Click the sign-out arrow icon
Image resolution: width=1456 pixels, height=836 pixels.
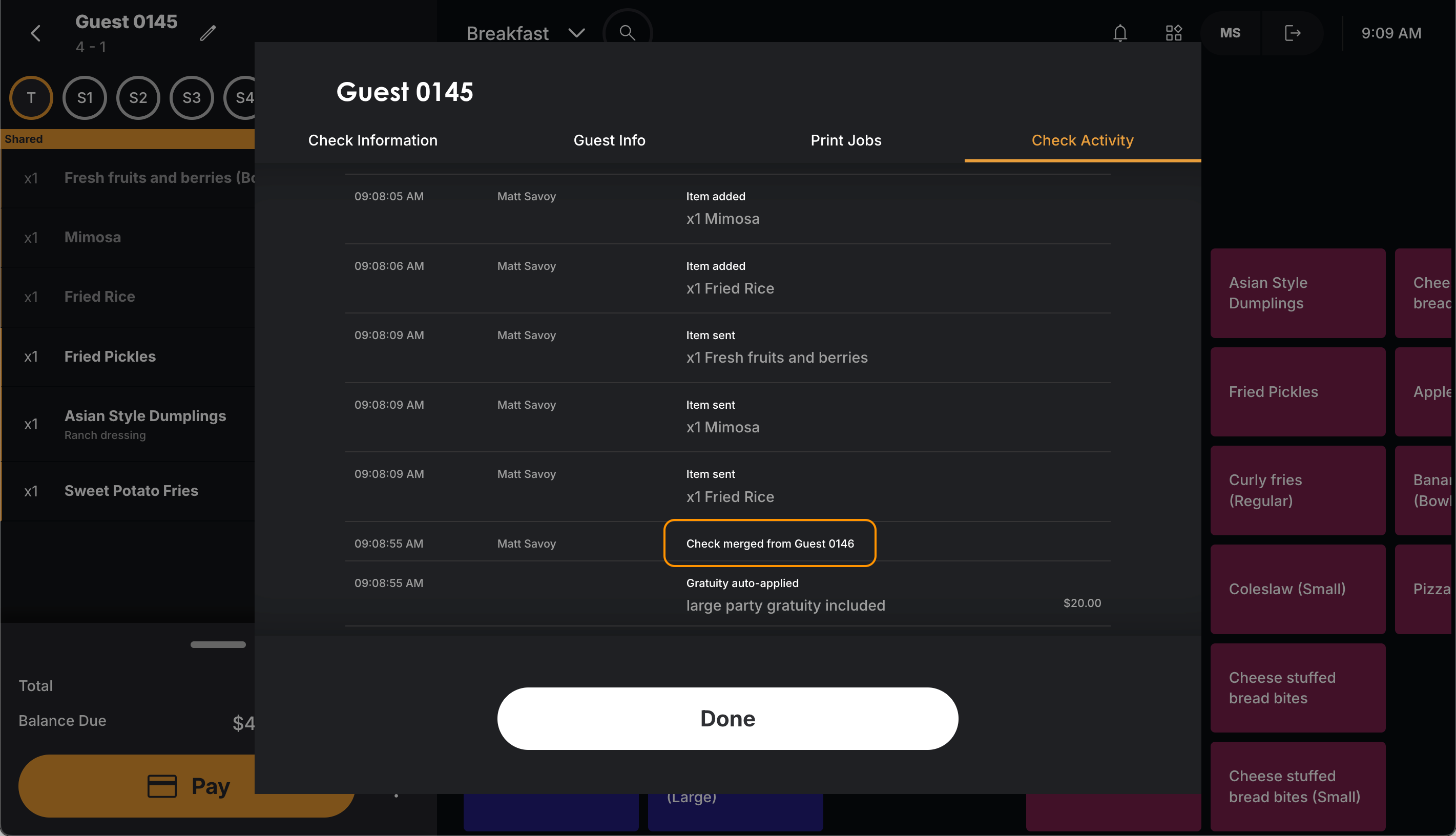click(1292, 33)
